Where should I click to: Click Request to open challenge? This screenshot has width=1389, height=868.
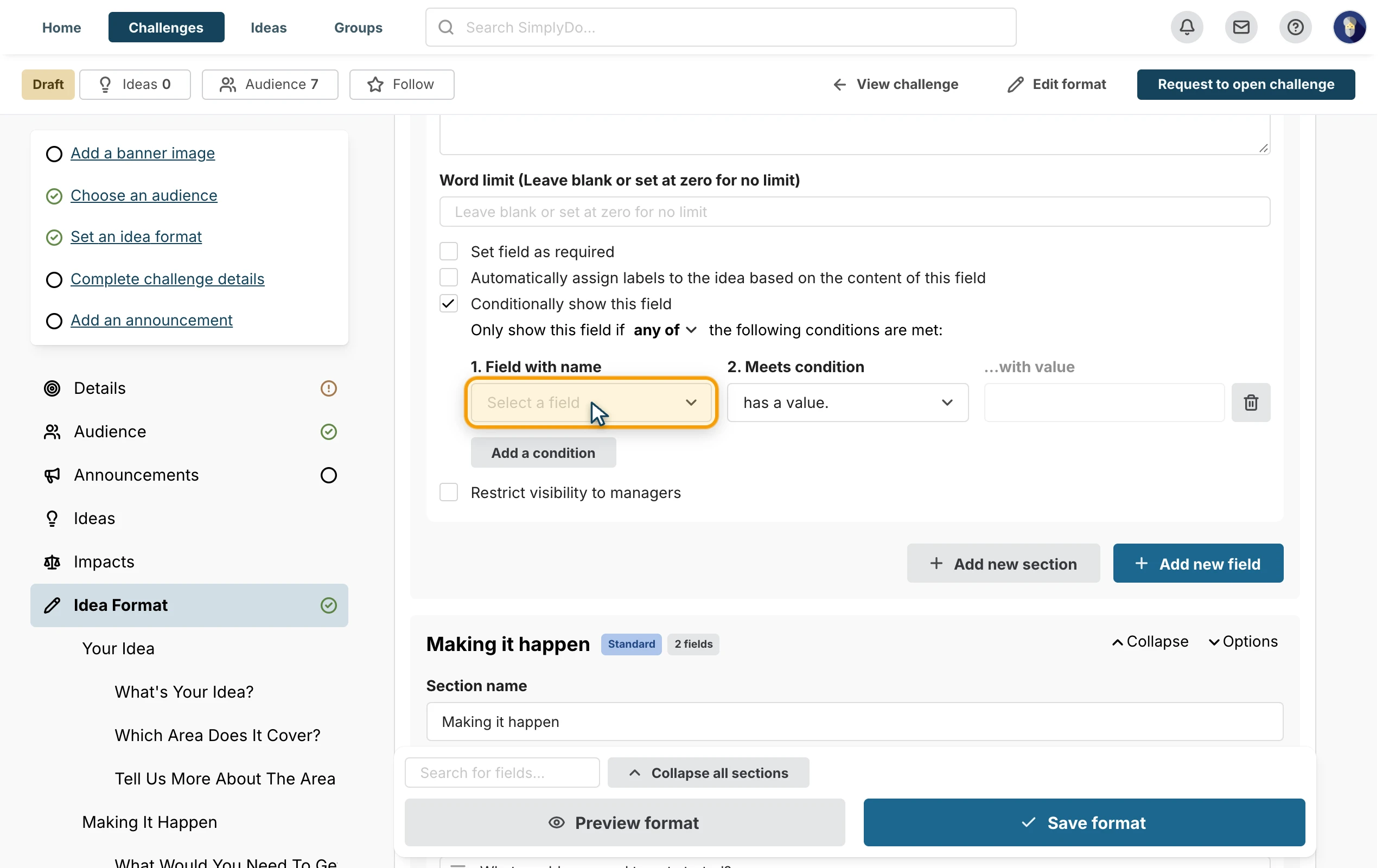point(1246,85)
